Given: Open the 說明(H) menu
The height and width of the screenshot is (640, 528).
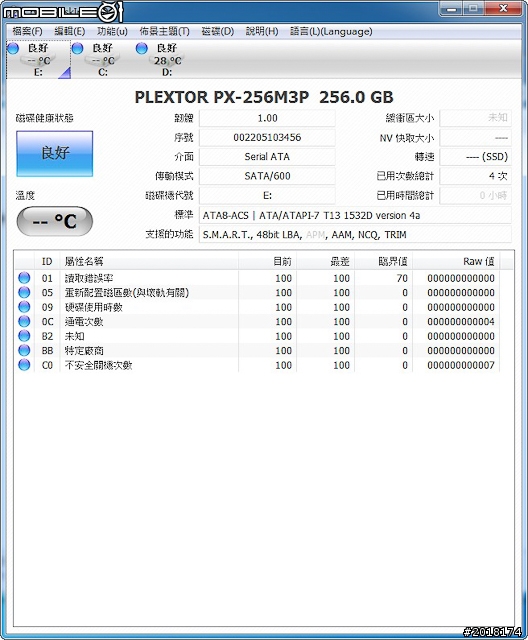Looking at the screenshot, I should pos(262,31).
